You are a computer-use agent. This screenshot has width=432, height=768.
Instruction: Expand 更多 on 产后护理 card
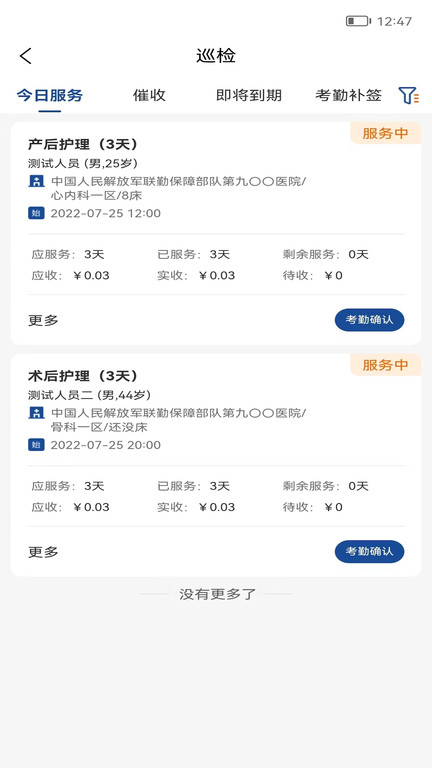pyautogui.click(x=43, y=320)
